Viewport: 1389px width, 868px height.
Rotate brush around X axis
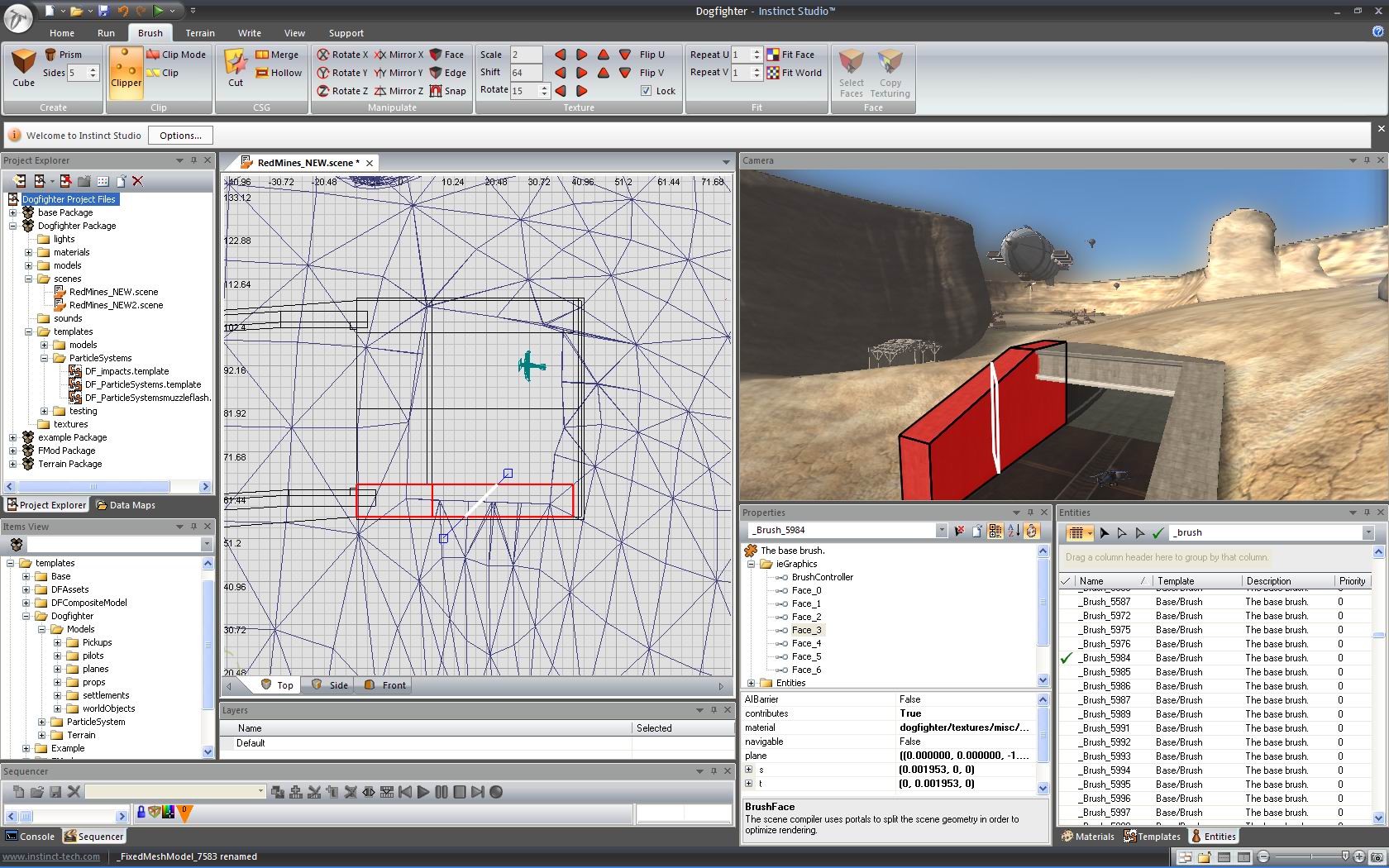pos(342,55)
